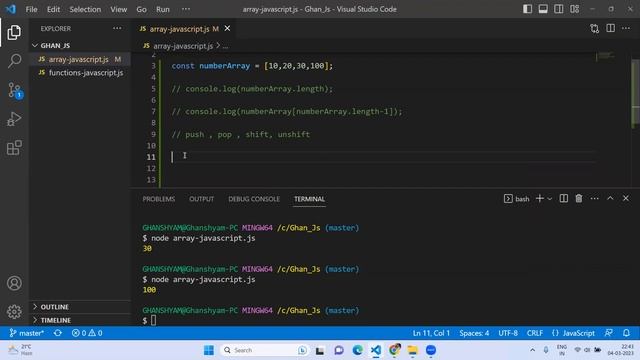640x360 pixels.
Task: Add a new terminal with plus icon
Action: point(539,198)
